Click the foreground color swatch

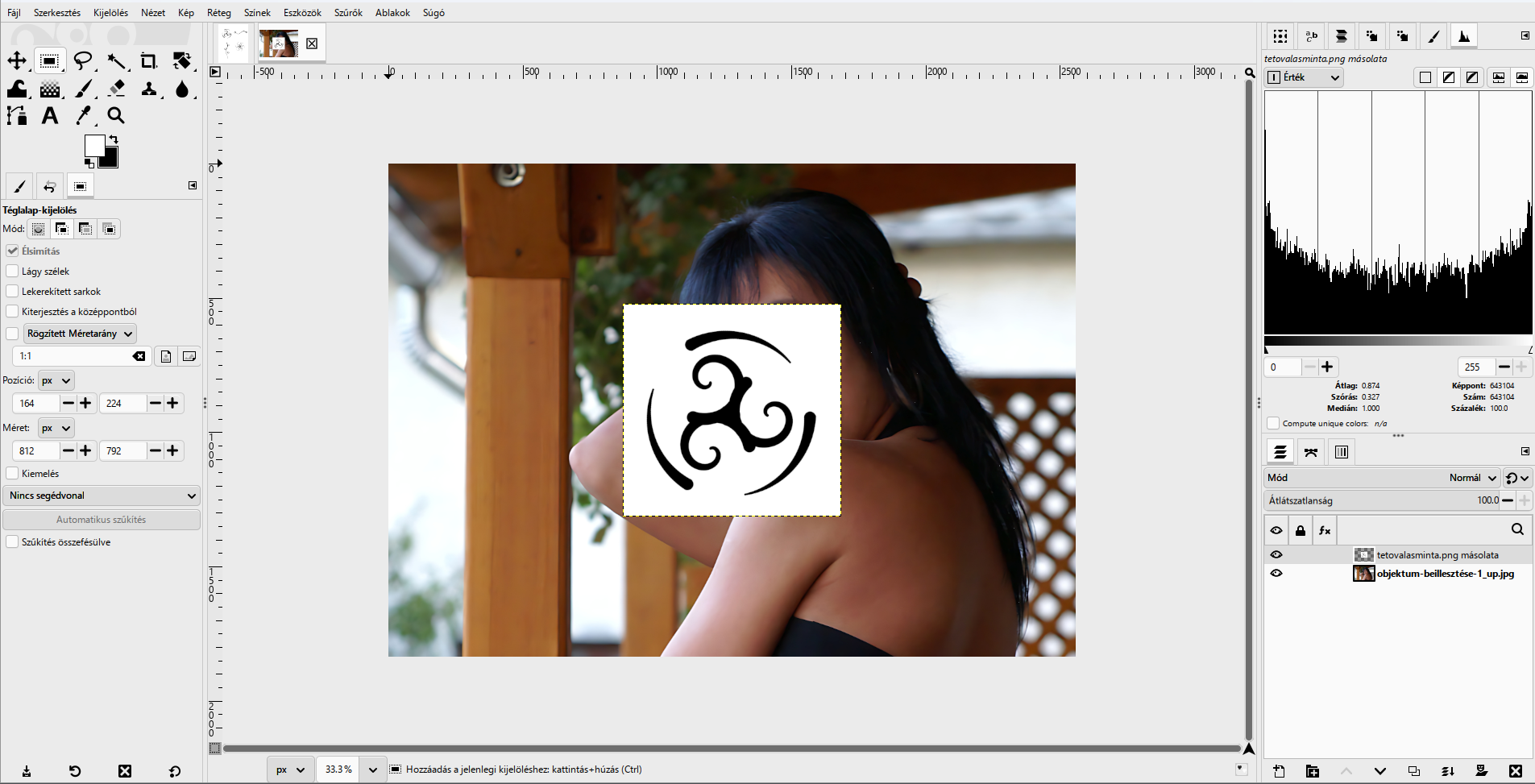pos(93,144)
